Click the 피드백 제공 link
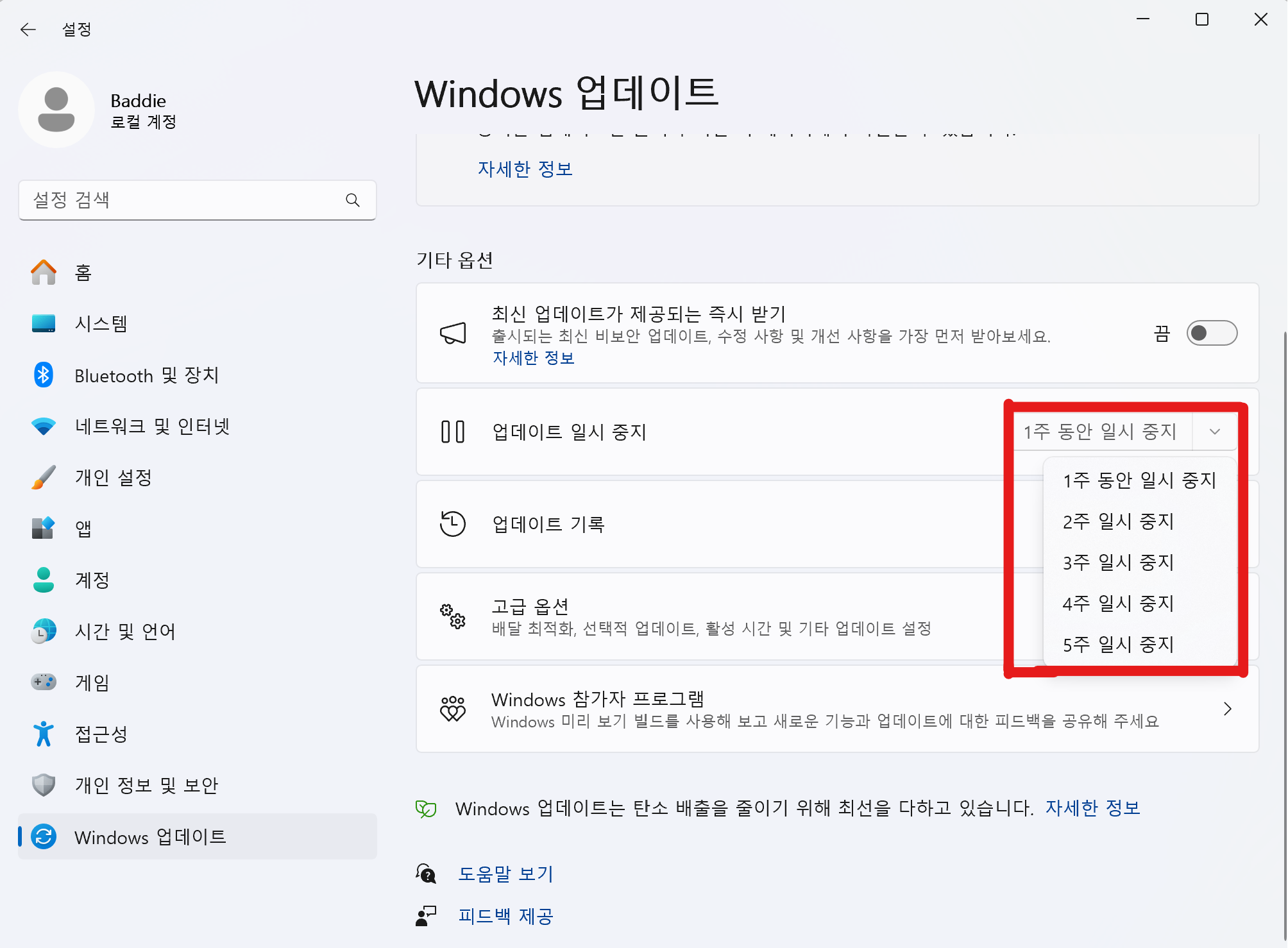The height and width of the screenshot is (948, 1288). pyautogui.click(x=505, y=916)
